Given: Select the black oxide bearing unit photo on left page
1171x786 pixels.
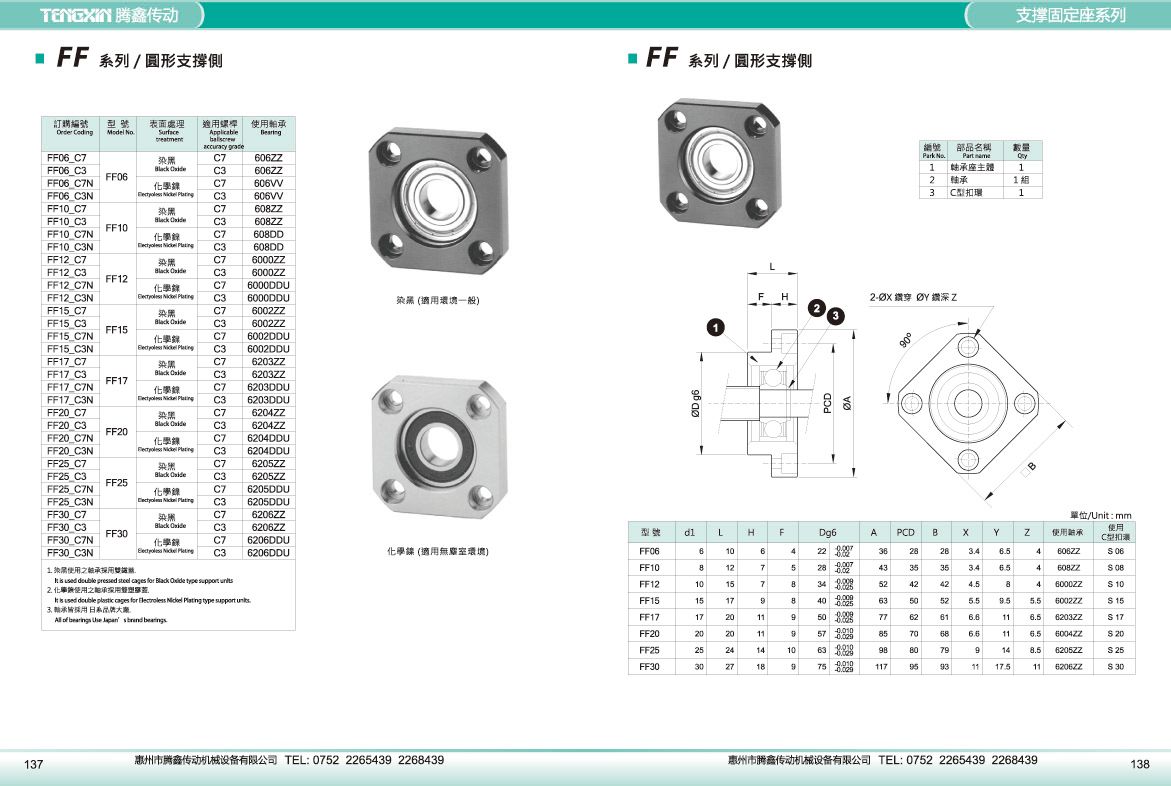Looking at the screenshot, I should 433,200.
